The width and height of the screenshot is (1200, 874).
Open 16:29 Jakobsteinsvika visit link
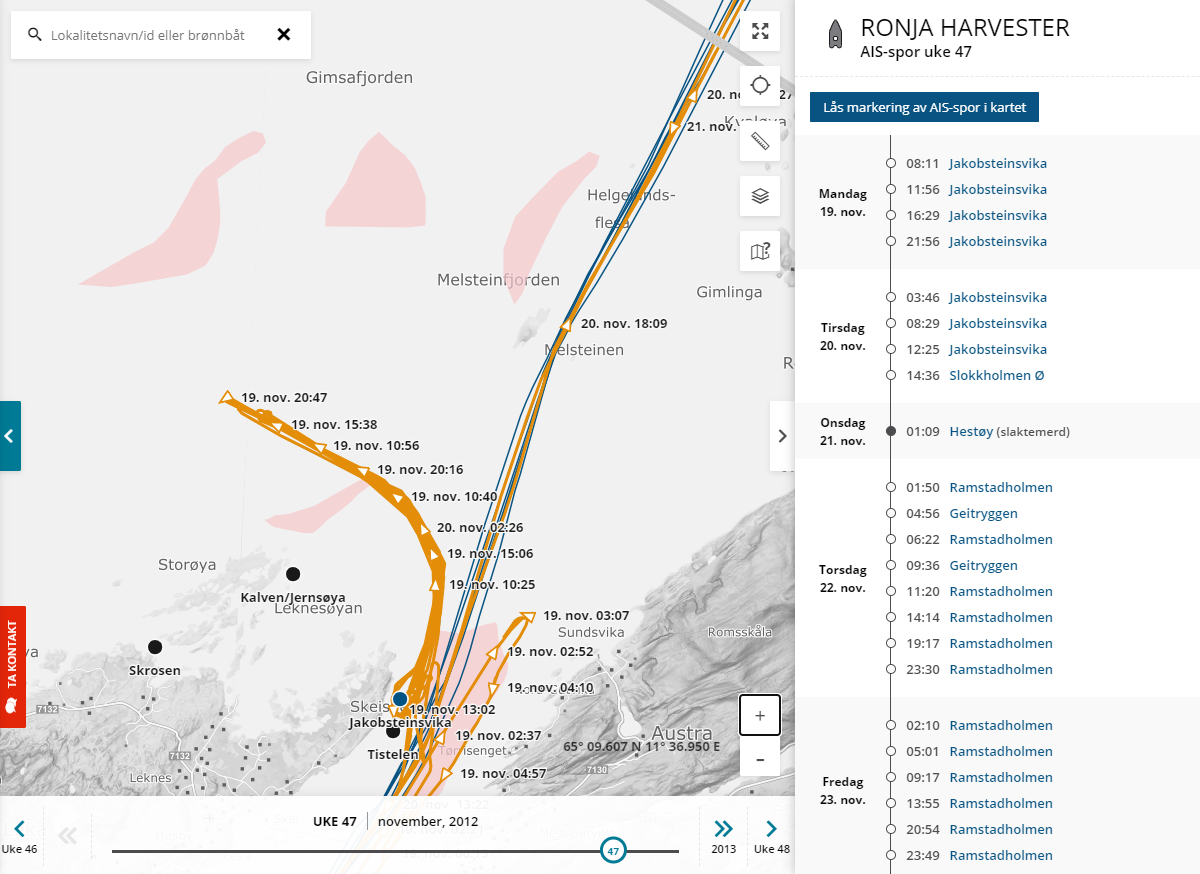point(998,215)
